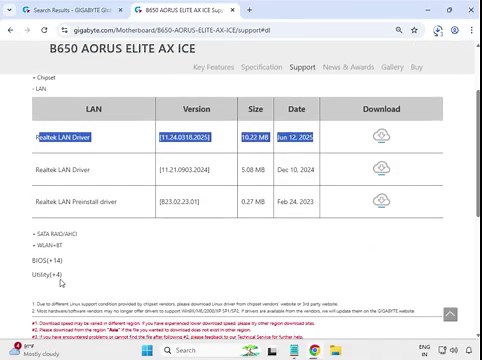Click the highlighted Jun 12, 2025 date
The image size is (482, 360).
coord(295,137)
